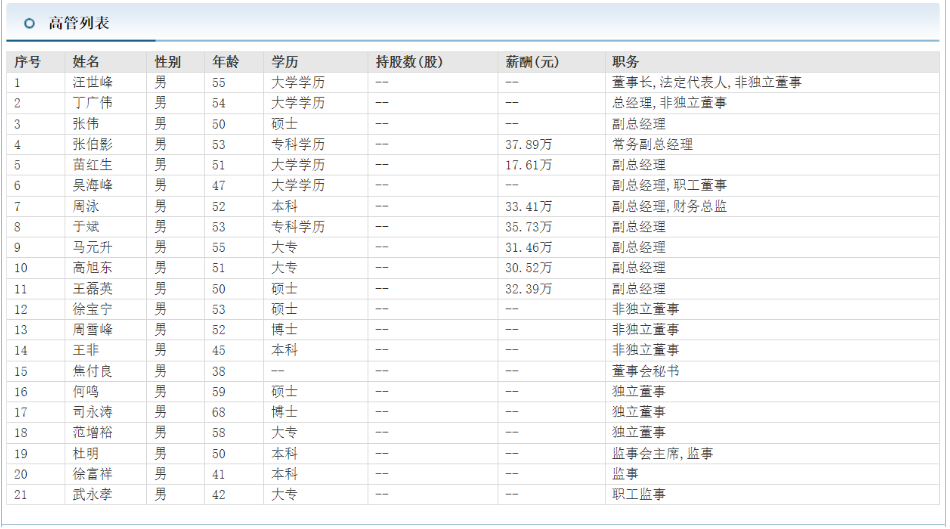Click the 性别 column header
The height and width of the screenshot is (529, 950).
[168, 62]
